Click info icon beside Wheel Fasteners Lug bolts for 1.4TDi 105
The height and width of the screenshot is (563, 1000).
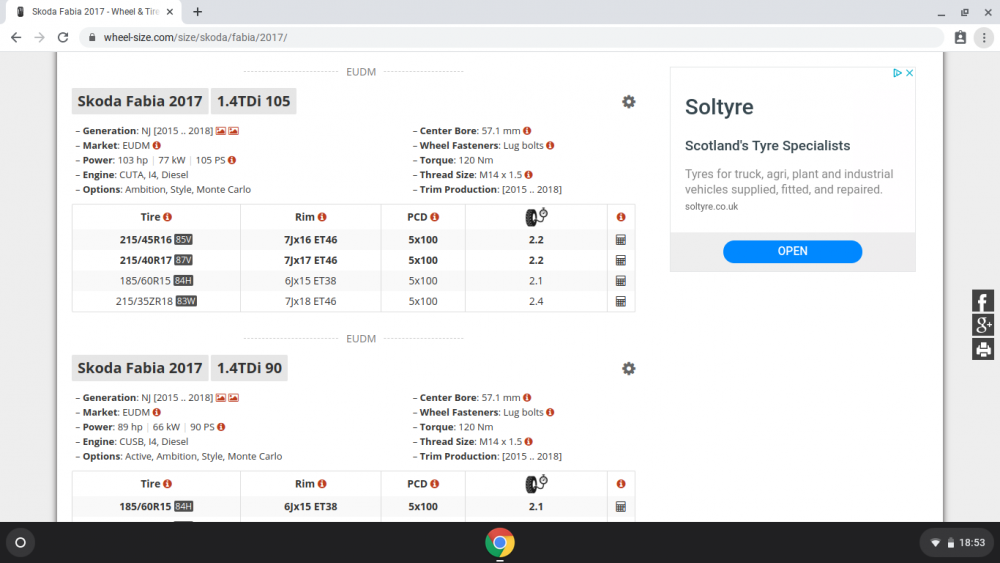[550, 145]
